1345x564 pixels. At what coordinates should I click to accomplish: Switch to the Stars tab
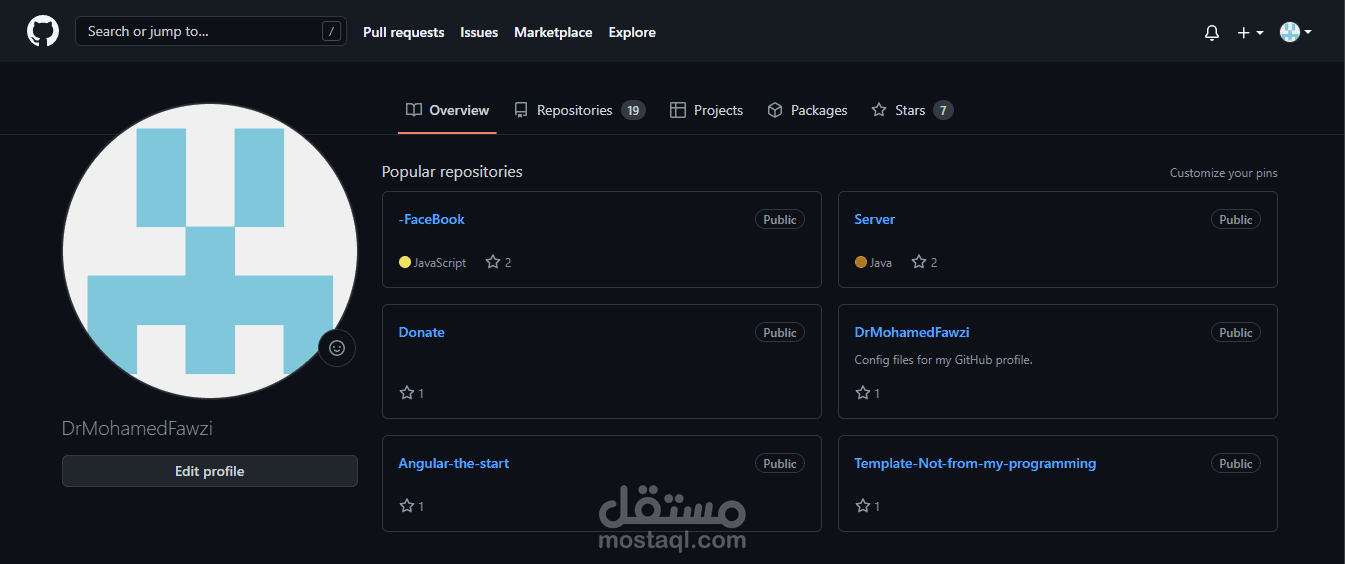point(911,110)
